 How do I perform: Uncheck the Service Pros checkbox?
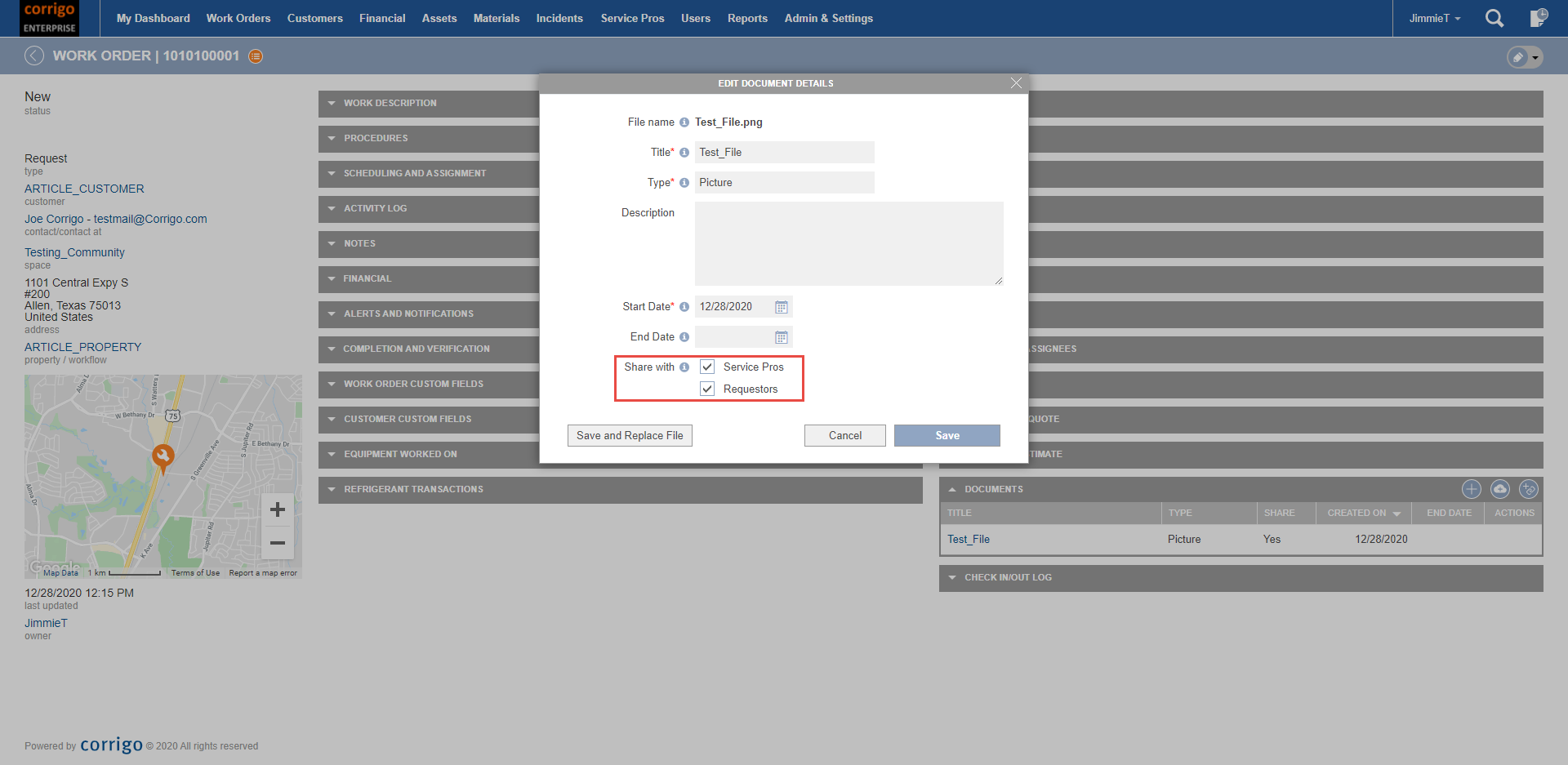click(707, 367)
